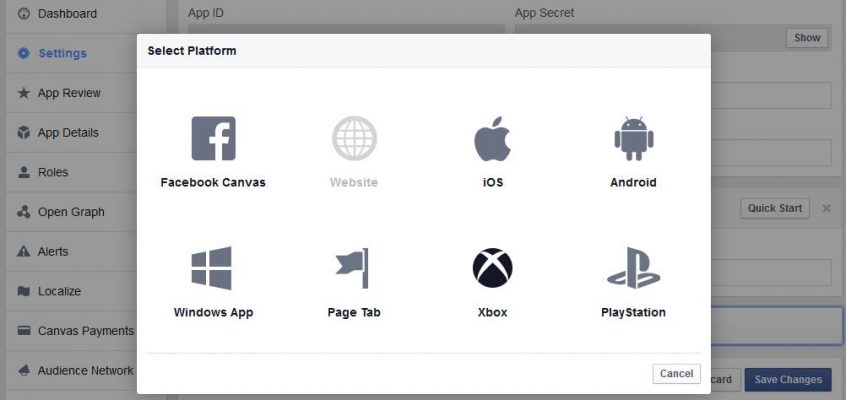This screenshot has width=846, height=400.
Task: Click the Facebook Canvas label
Action: point(213,182)
